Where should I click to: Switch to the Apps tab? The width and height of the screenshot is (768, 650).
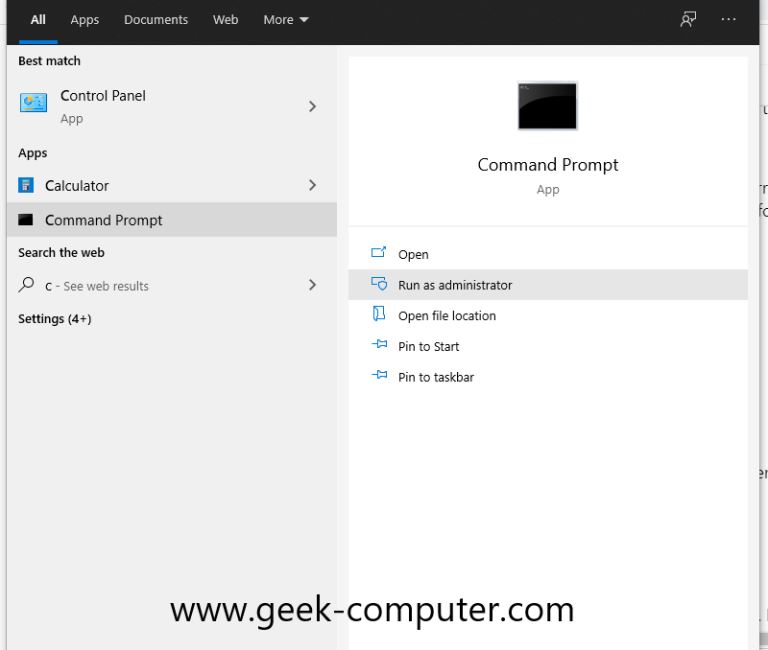tap(85, 20)
